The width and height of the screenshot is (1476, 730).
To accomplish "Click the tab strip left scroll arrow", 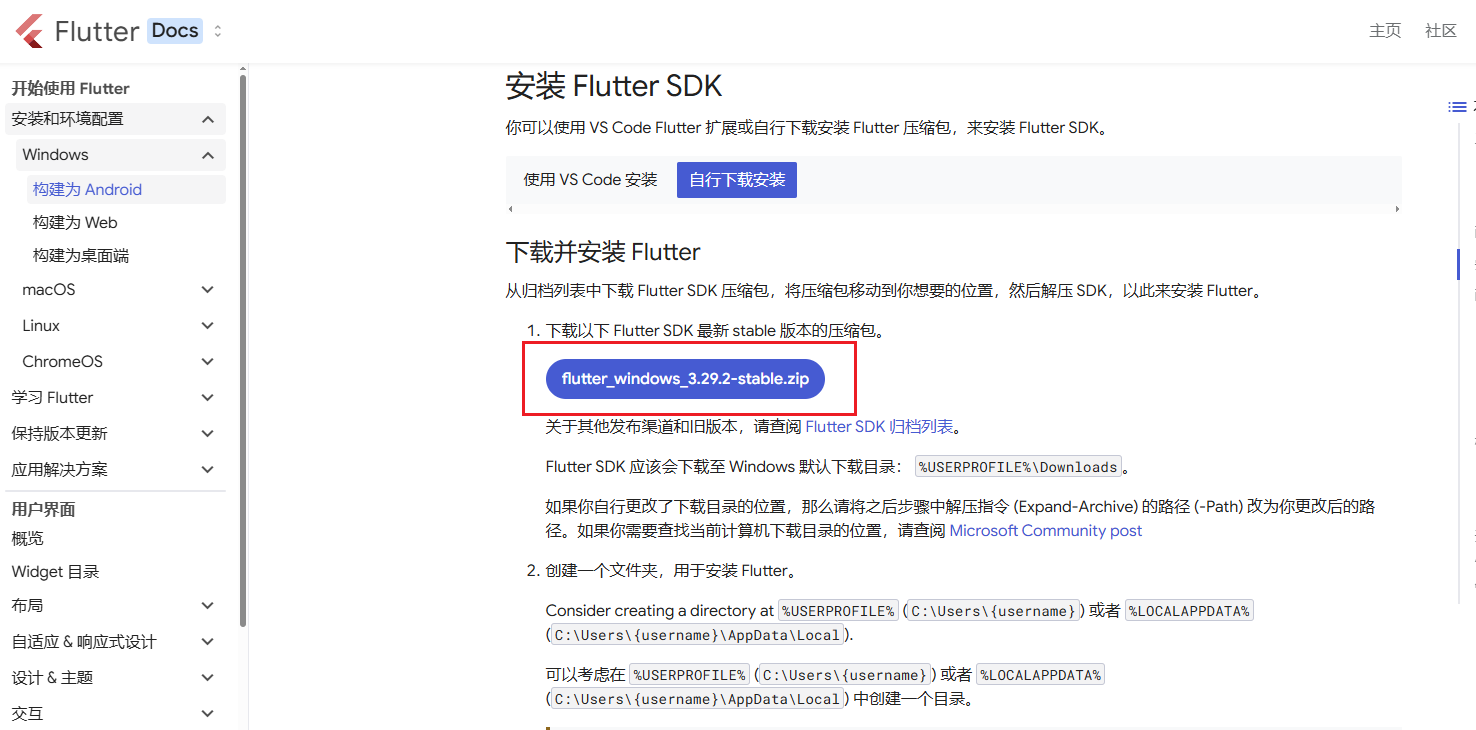I will tap(511, 209).
